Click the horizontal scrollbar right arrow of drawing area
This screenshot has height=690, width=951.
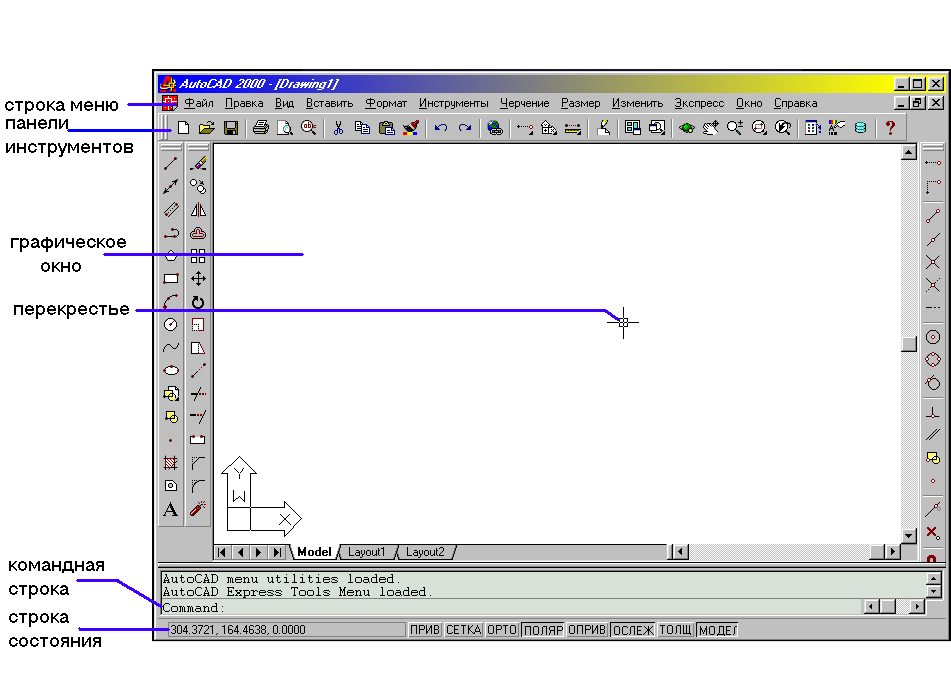pyautogui.click(x=893, y=552)
